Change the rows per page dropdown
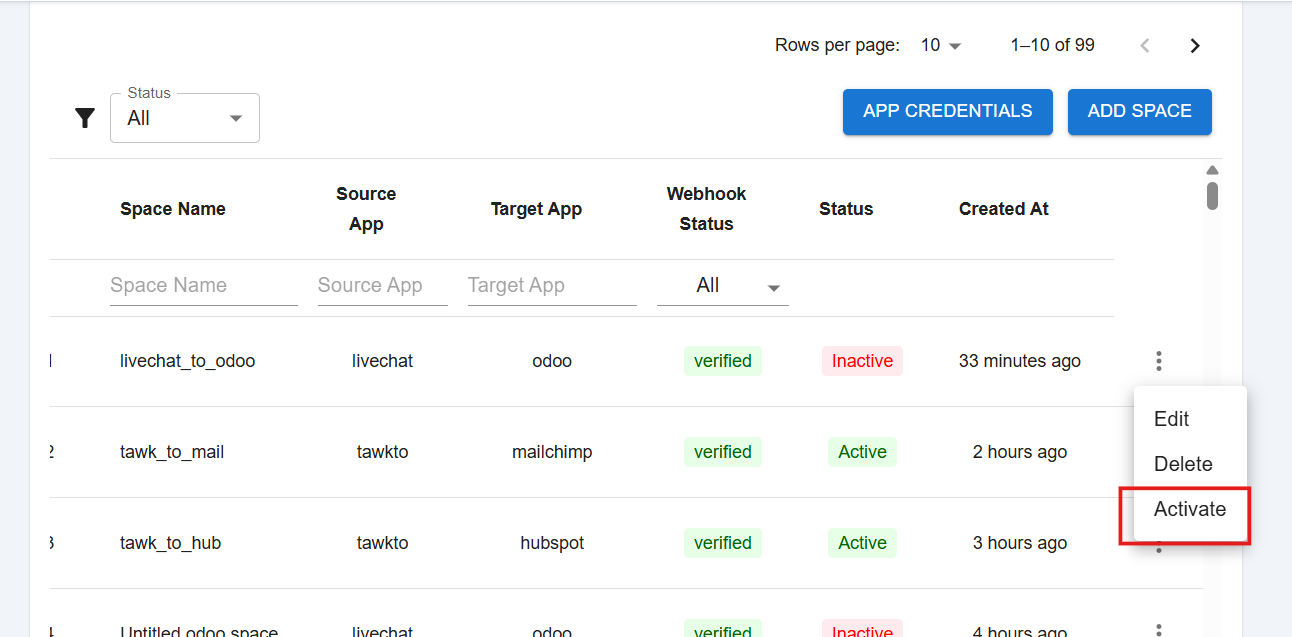This screenshot has width=1292, height=637. (x=940, y=45)
